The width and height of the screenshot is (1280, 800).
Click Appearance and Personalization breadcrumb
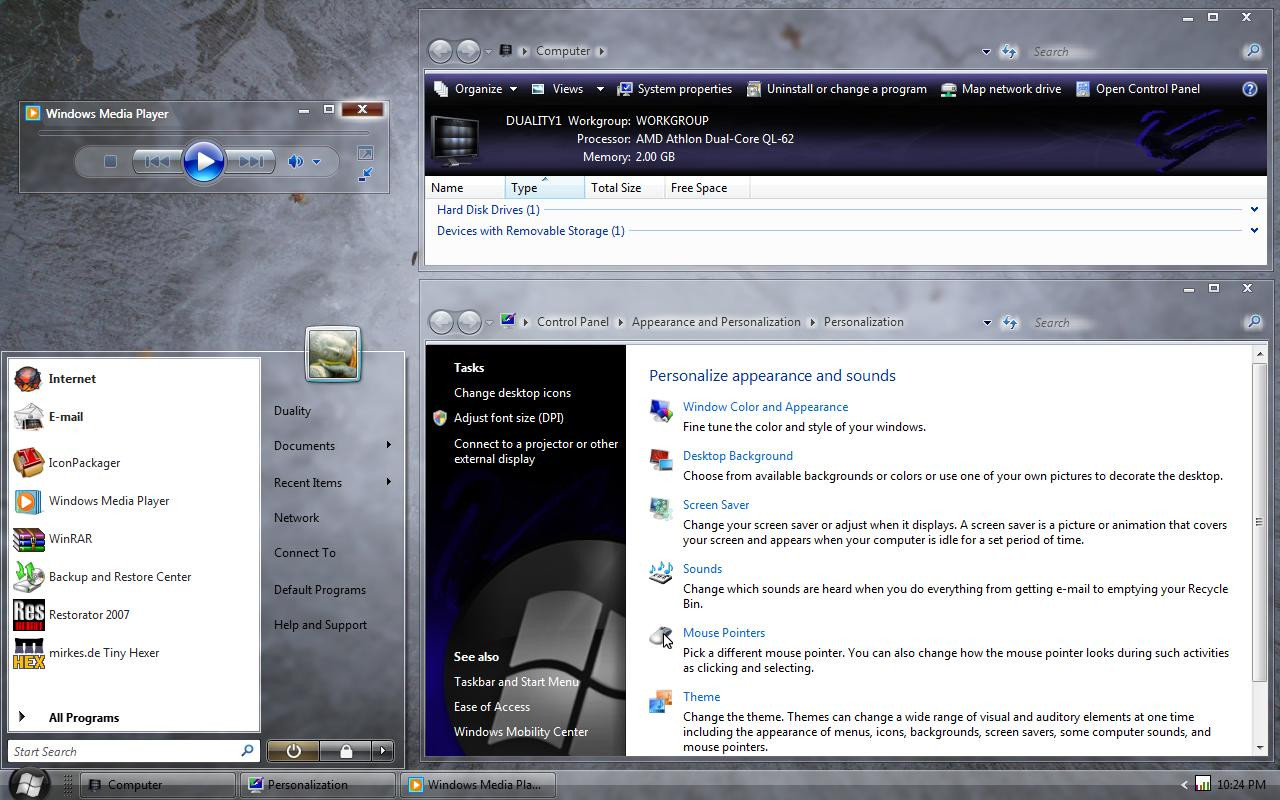716,322
